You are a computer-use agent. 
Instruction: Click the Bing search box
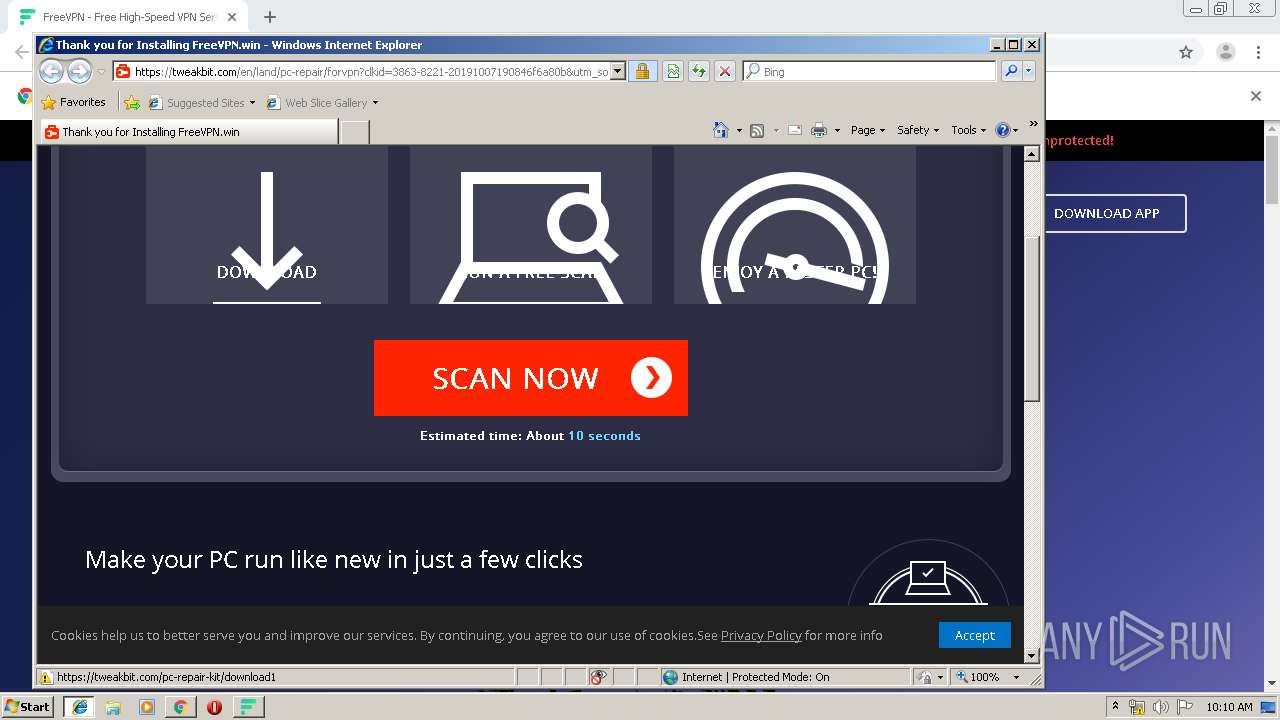point(869,72)
